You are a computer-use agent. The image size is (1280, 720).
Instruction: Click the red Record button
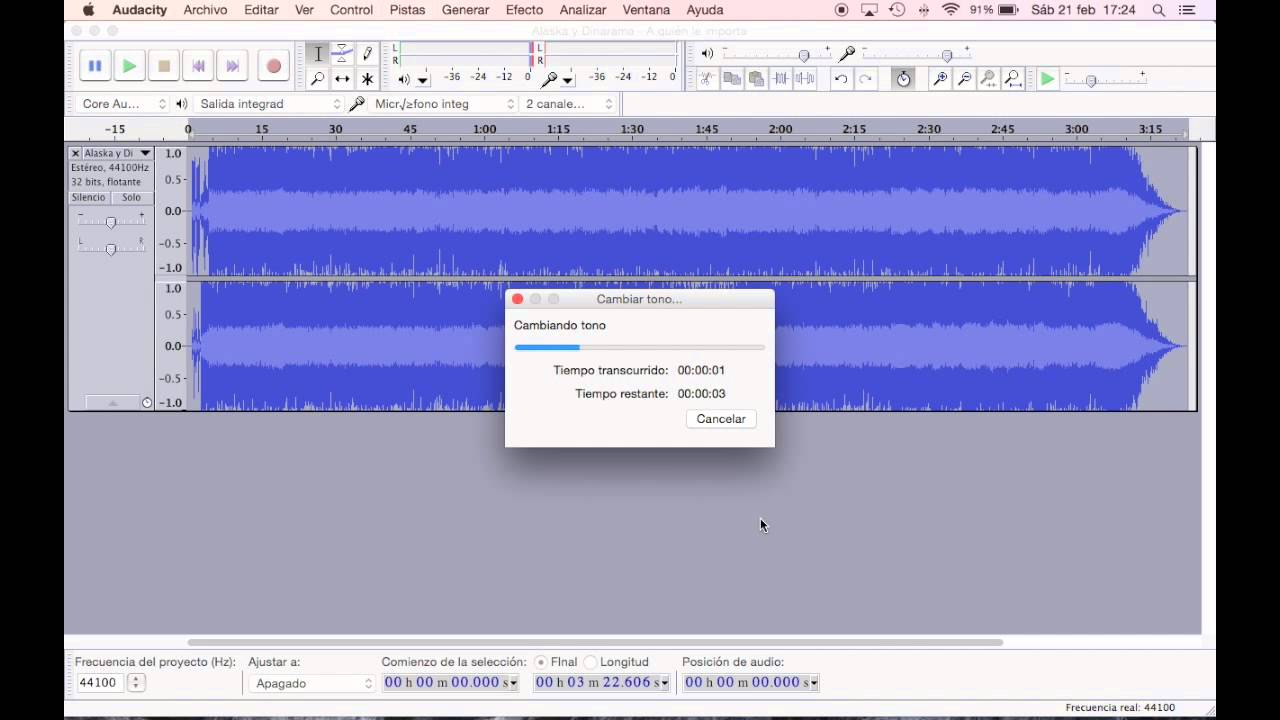(273, 66)
